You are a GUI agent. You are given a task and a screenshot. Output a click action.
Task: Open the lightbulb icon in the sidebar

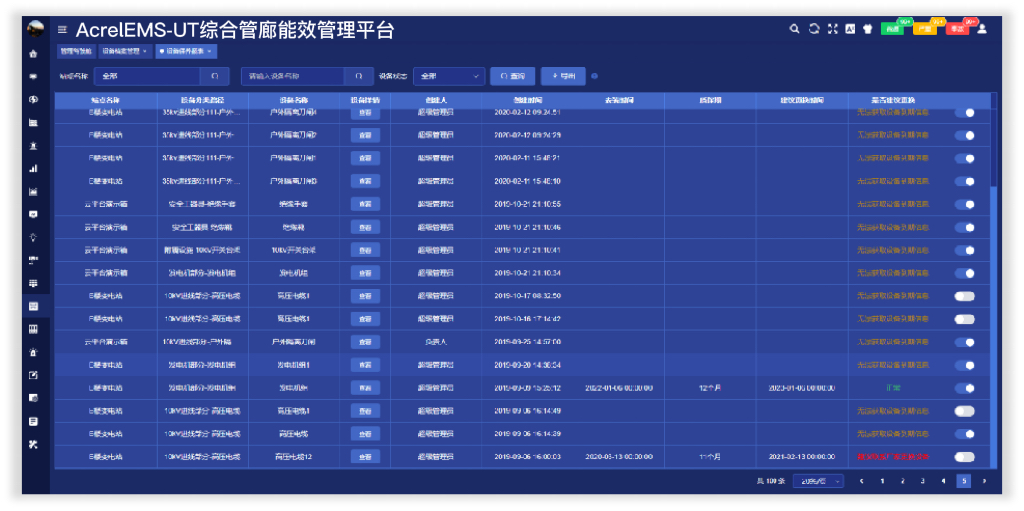[33, 237]
